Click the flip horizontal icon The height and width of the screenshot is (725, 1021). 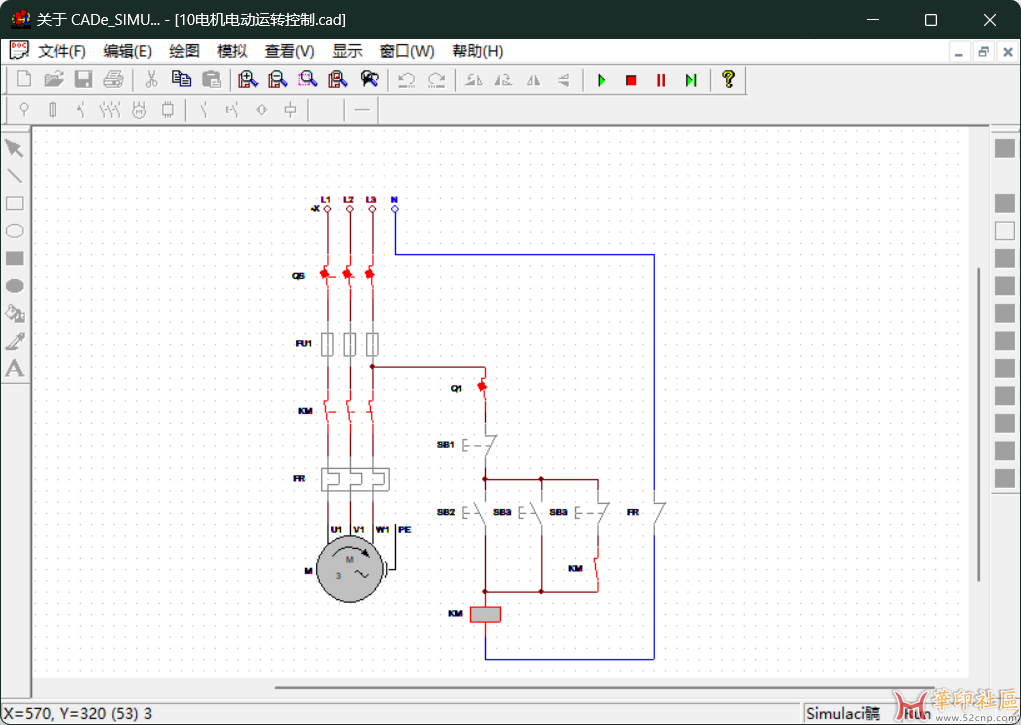point(534,80)
